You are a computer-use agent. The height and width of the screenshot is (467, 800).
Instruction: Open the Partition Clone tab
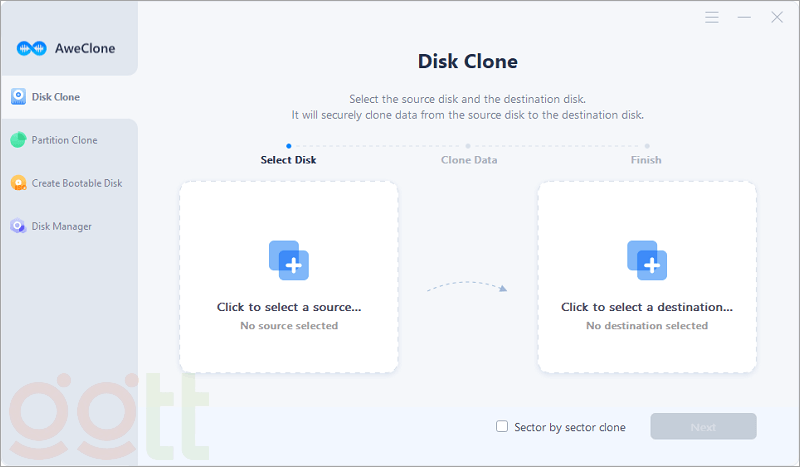(x=64, y=140)
